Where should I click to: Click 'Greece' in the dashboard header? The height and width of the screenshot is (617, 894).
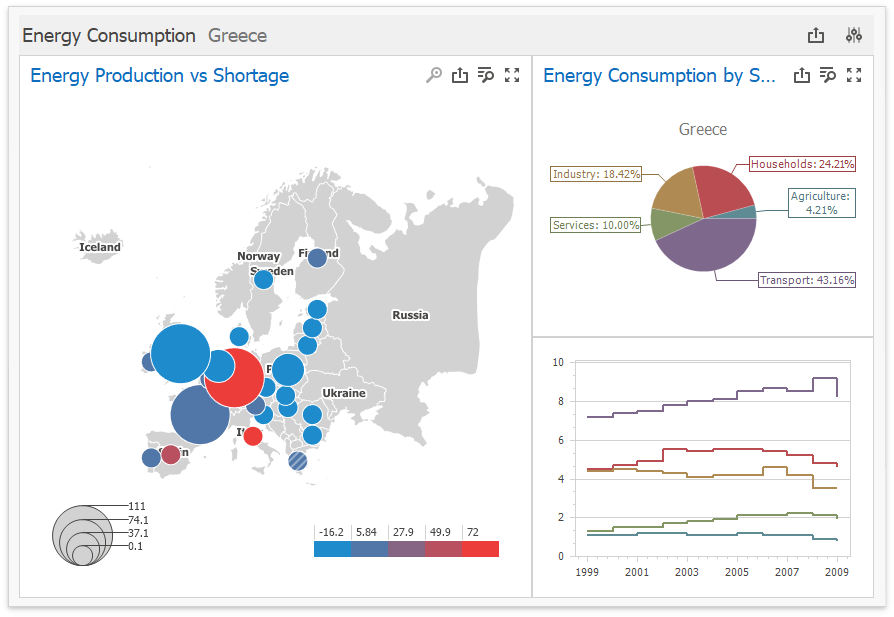(237, 35)
